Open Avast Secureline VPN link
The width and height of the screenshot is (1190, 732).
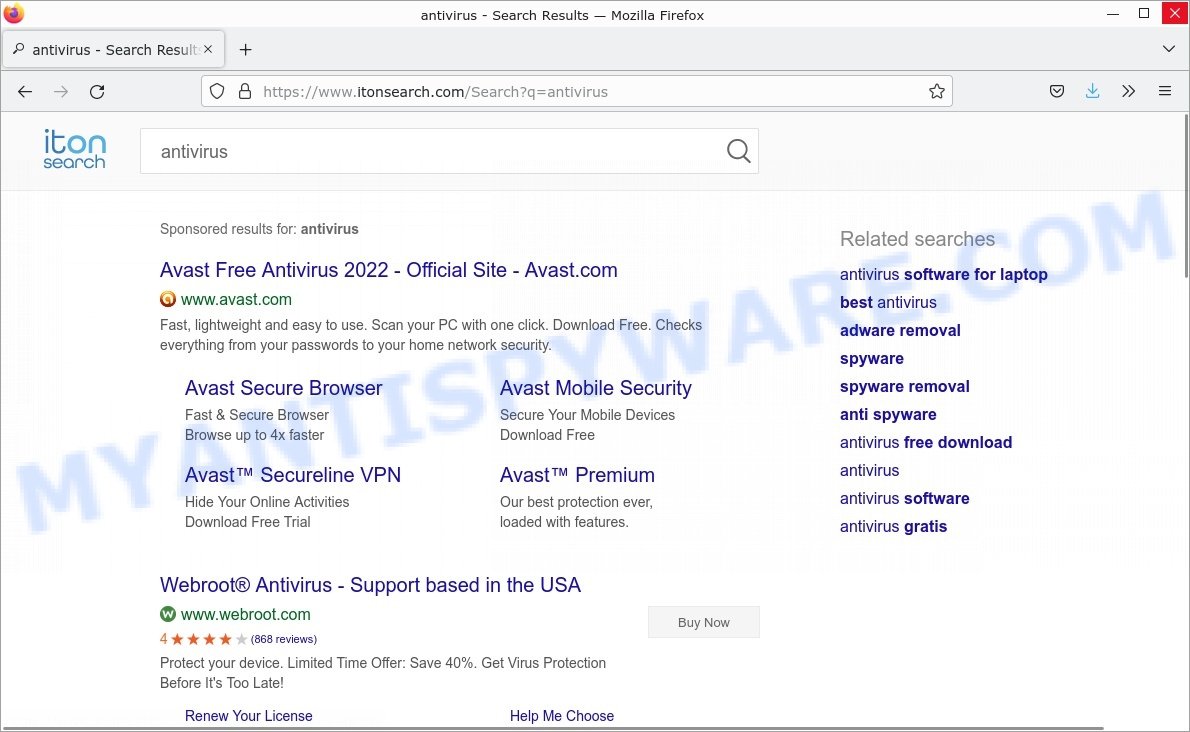[293, 475]
